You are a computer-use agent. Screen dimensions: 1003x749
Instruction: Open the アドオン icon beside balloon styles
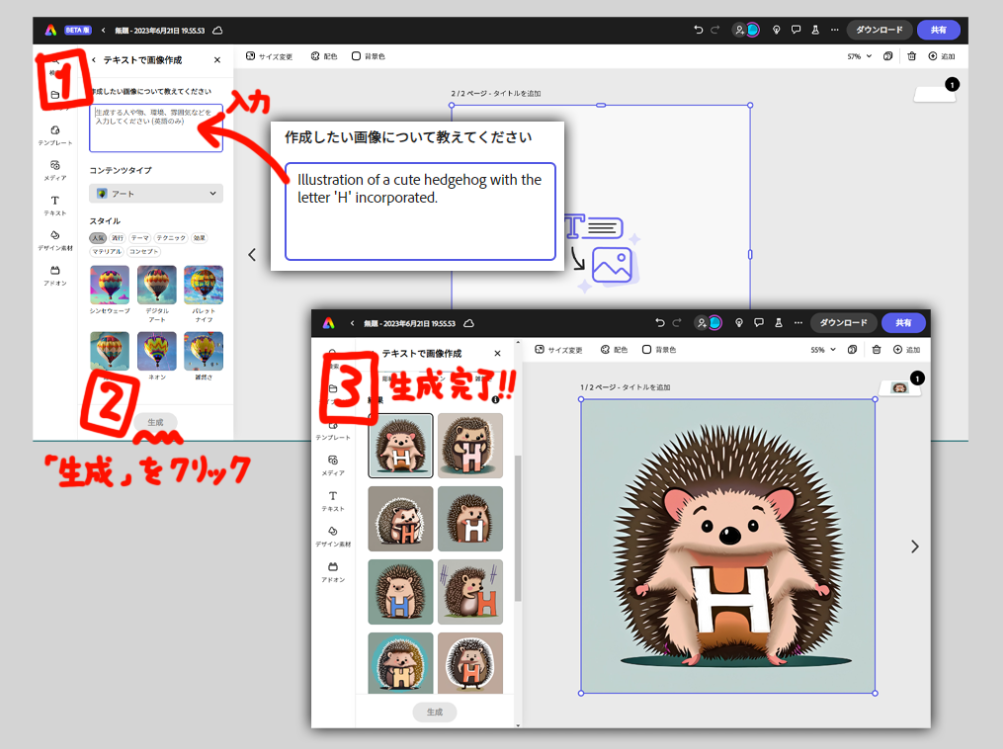tap(55, 274)
